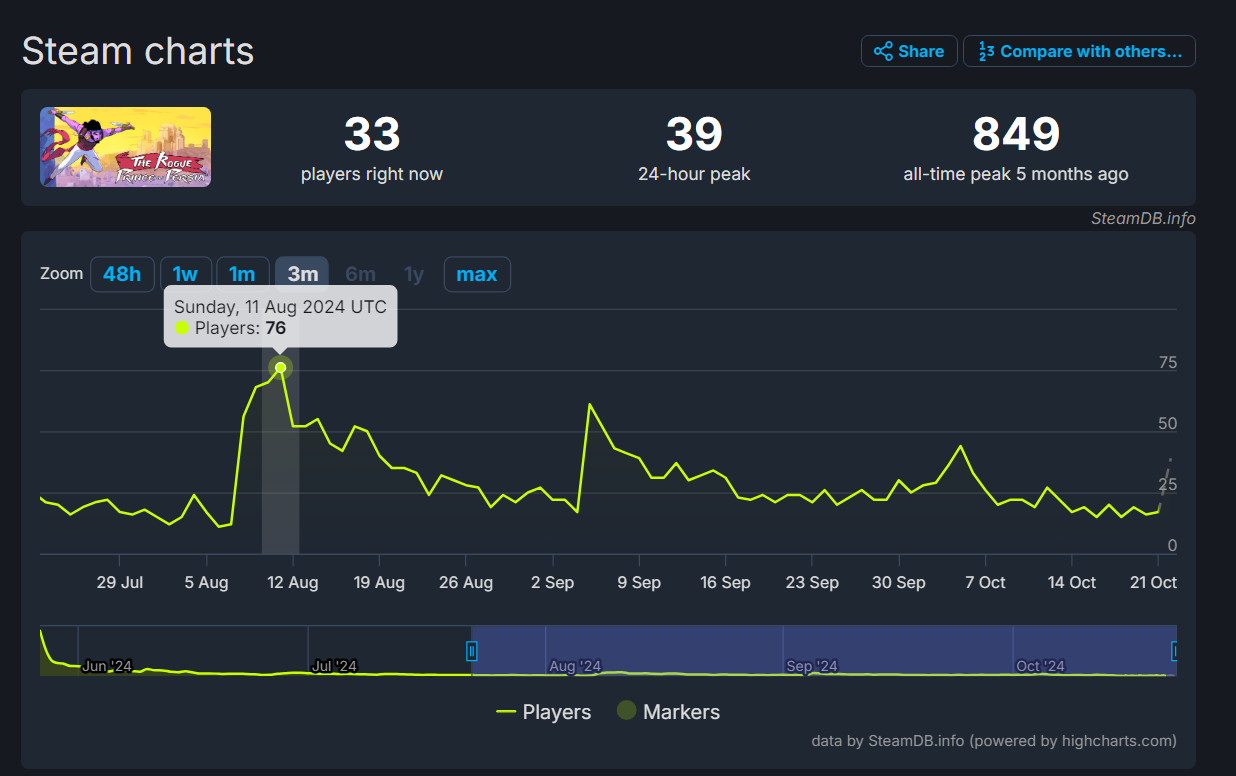
Task: Choose the 1y zoom option
Action: click(x=414, y=274)
